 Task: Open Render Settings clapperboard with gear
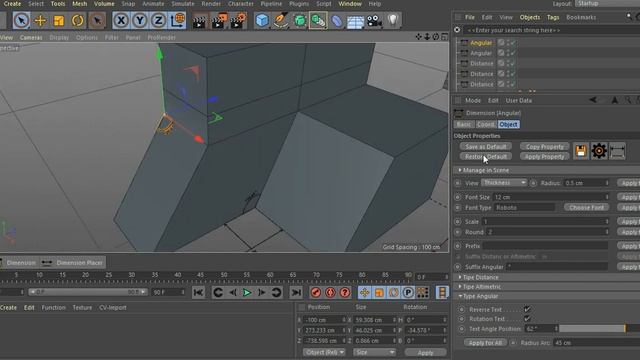coord(238,21)
